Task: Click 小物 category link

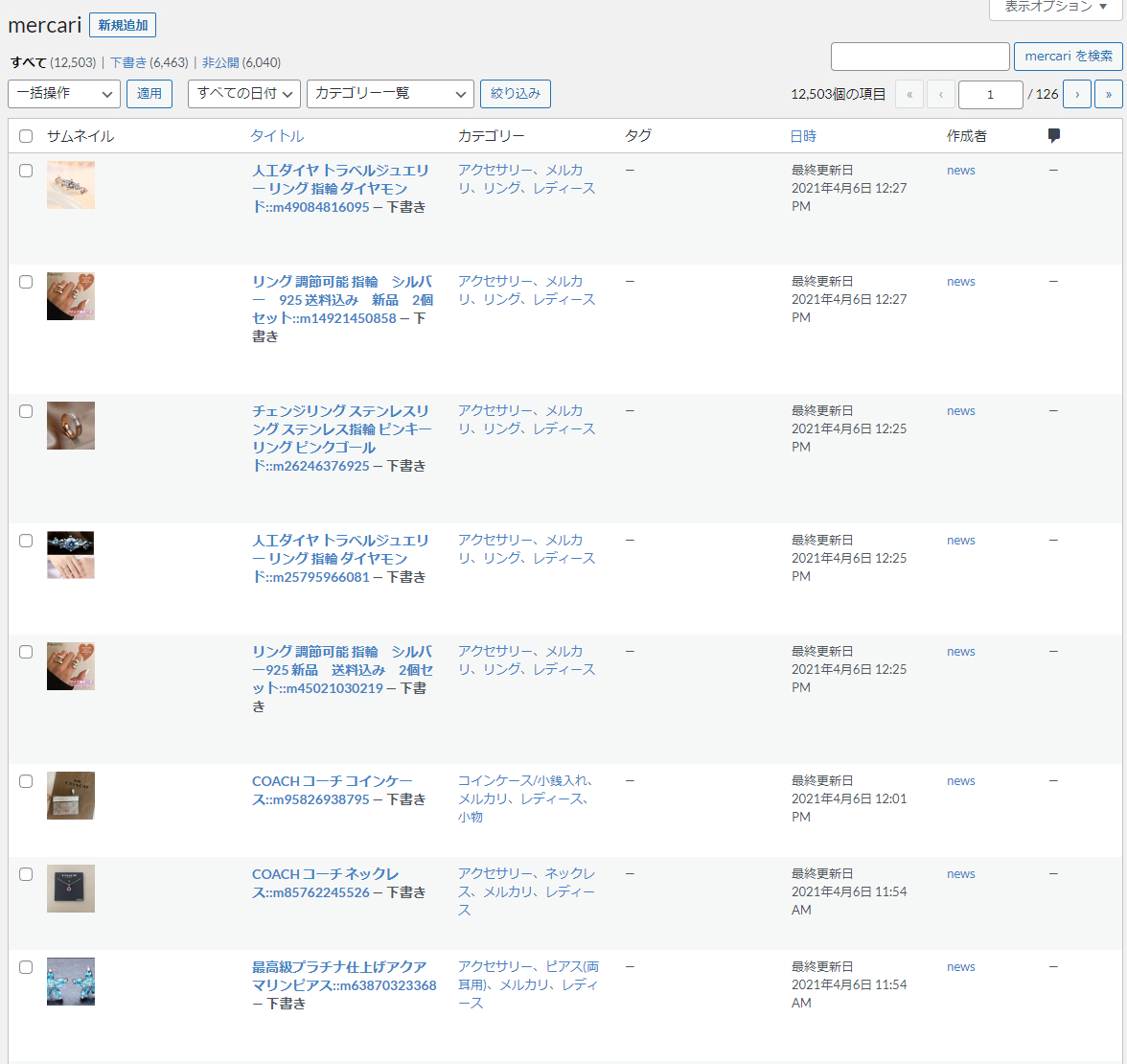Action: pos(470,818)
